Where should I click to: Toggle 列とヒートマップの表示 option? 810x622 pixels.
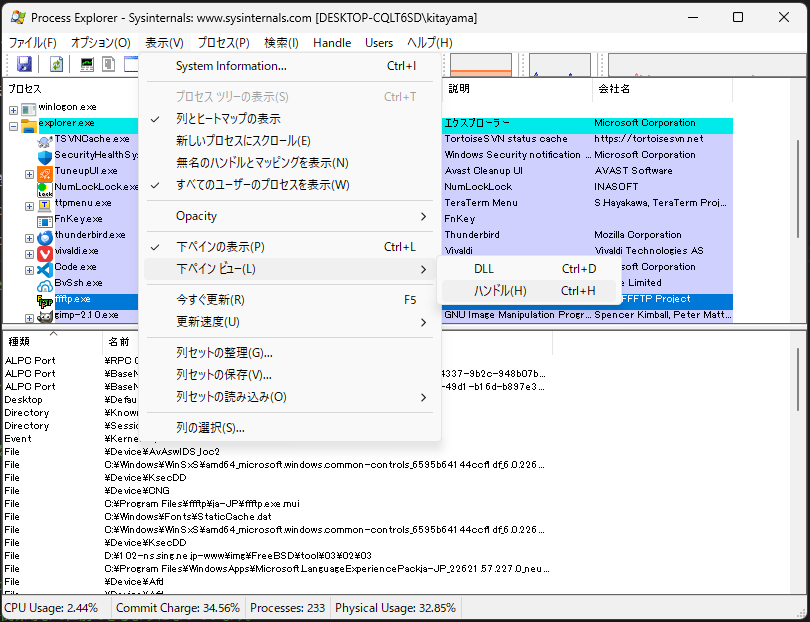[x=289, y=119]
